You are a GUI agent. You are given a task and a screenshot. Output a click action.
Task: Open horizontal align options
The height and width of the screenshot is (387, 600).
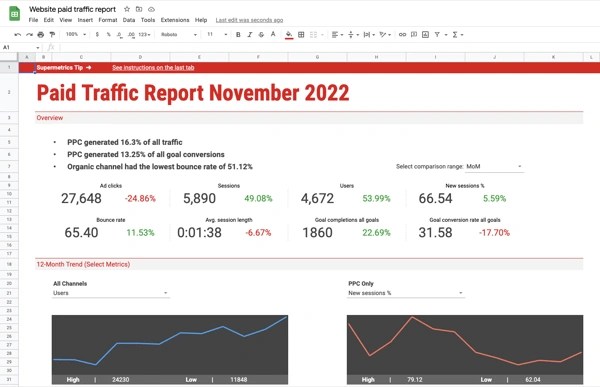click(x=337, y=34)
